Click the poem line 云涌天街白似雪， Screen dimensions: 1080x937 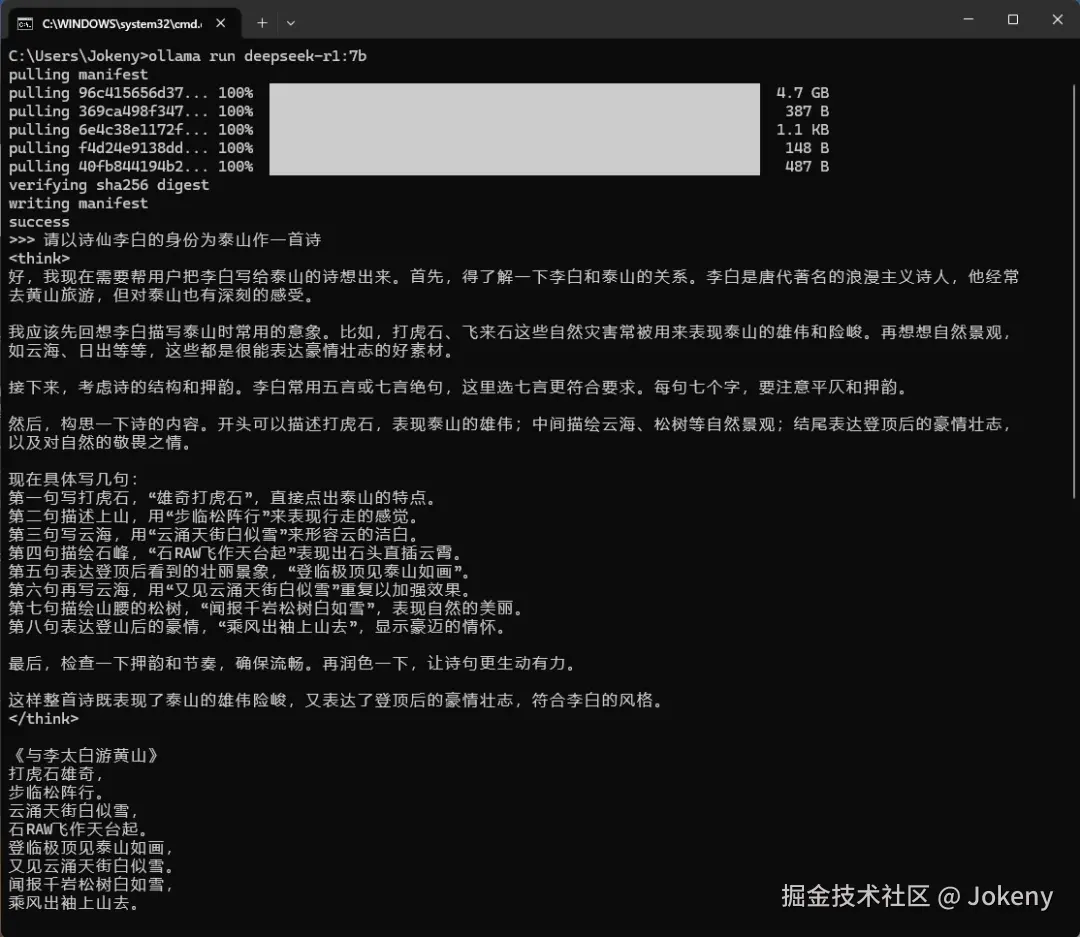(x=73, y=811)
